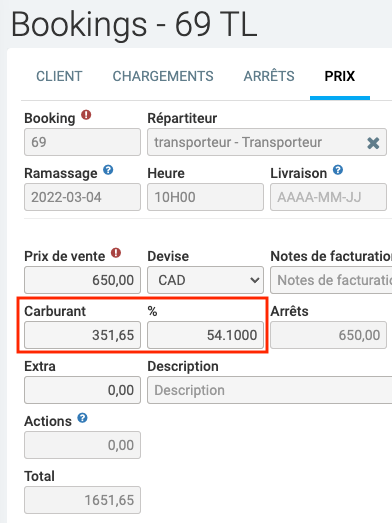Switch to the CLIENT tab
Image resolution: width=392 pixels, height=523 pixels.
(59, 76)
